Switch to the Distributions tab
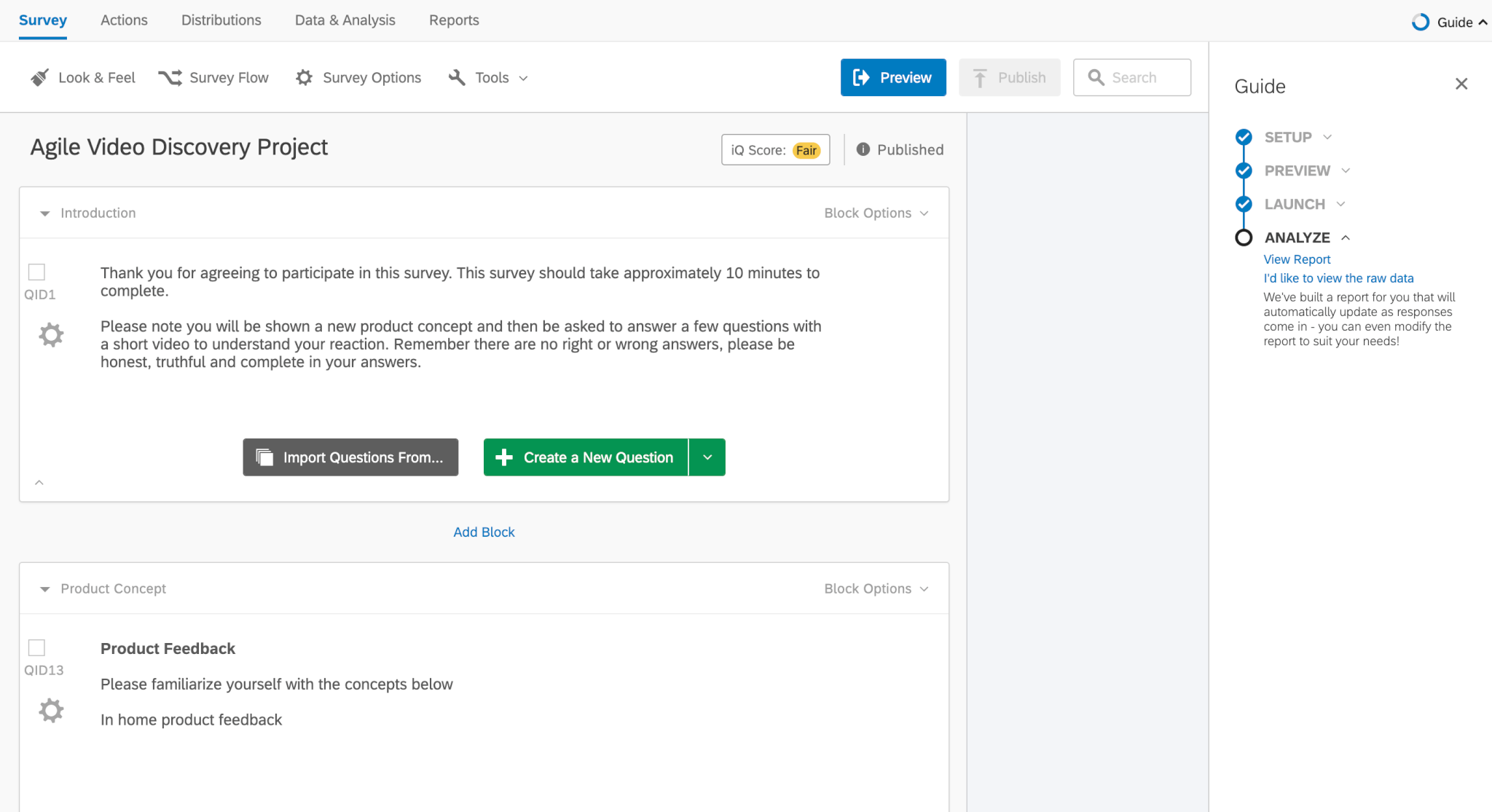 point(221,20)
